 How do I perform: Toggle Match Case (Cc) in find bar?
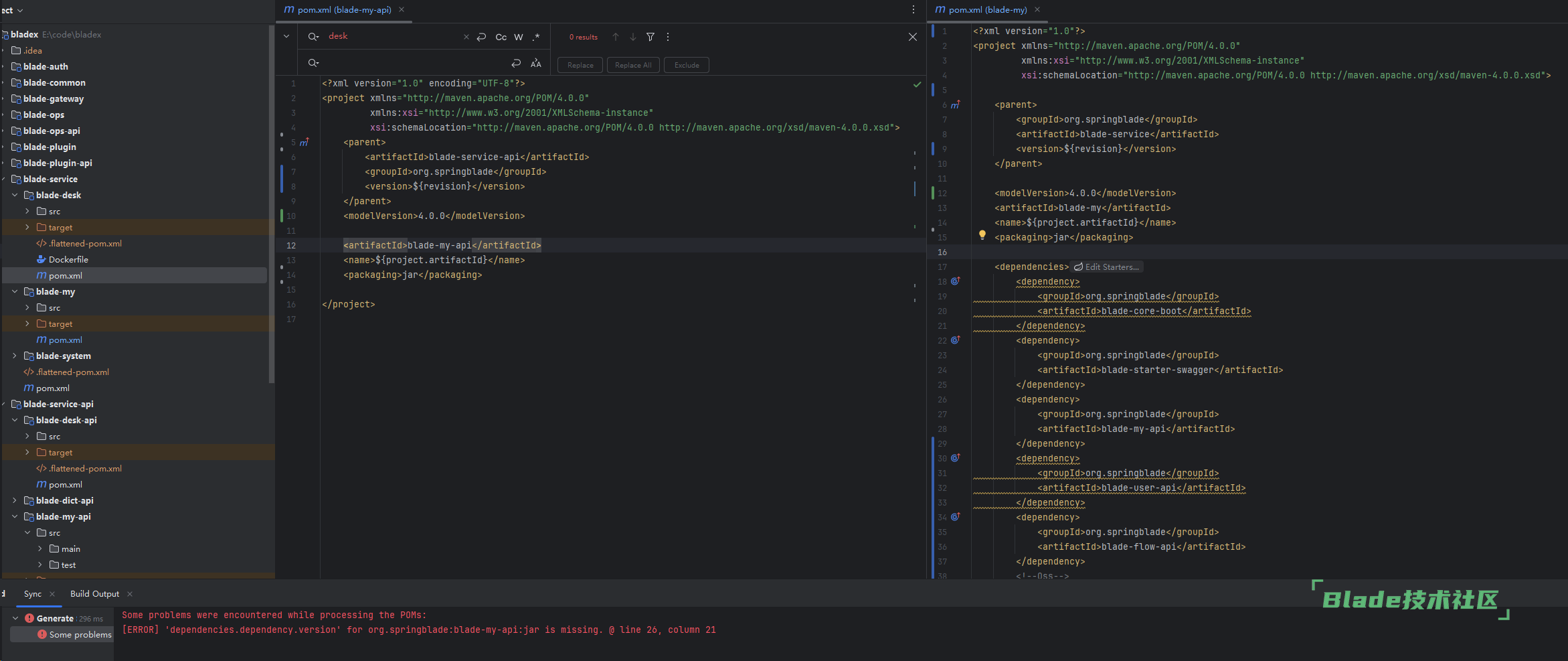pos(501,37)
